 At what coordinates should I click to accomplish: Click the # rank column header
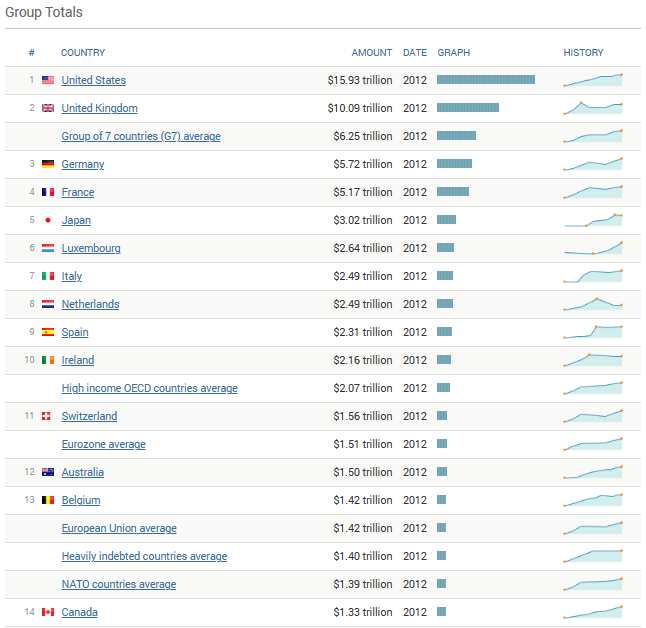pyautogui.click(x=32, y=53)
